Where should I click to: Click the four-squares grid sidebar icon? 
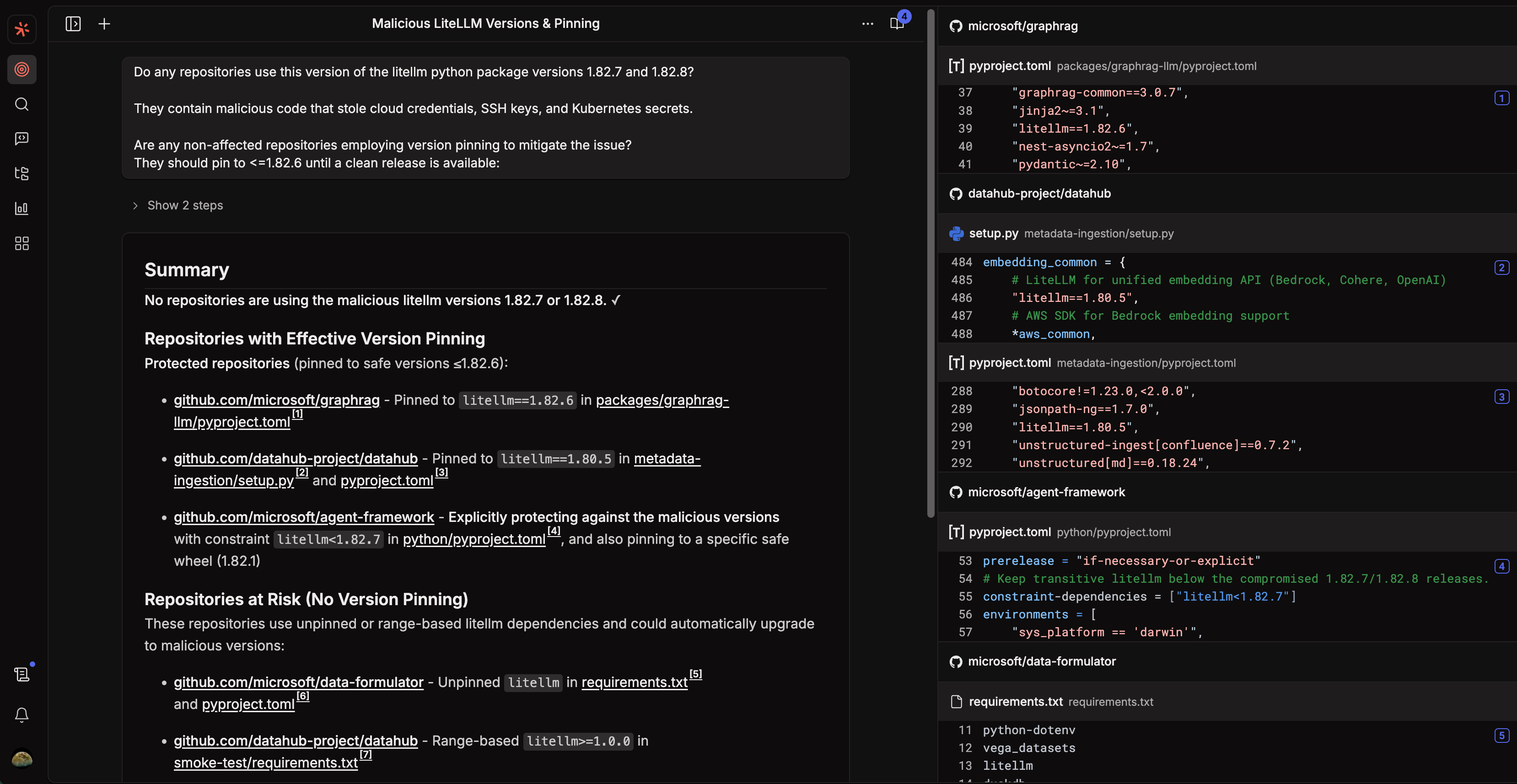coord(22,243)
